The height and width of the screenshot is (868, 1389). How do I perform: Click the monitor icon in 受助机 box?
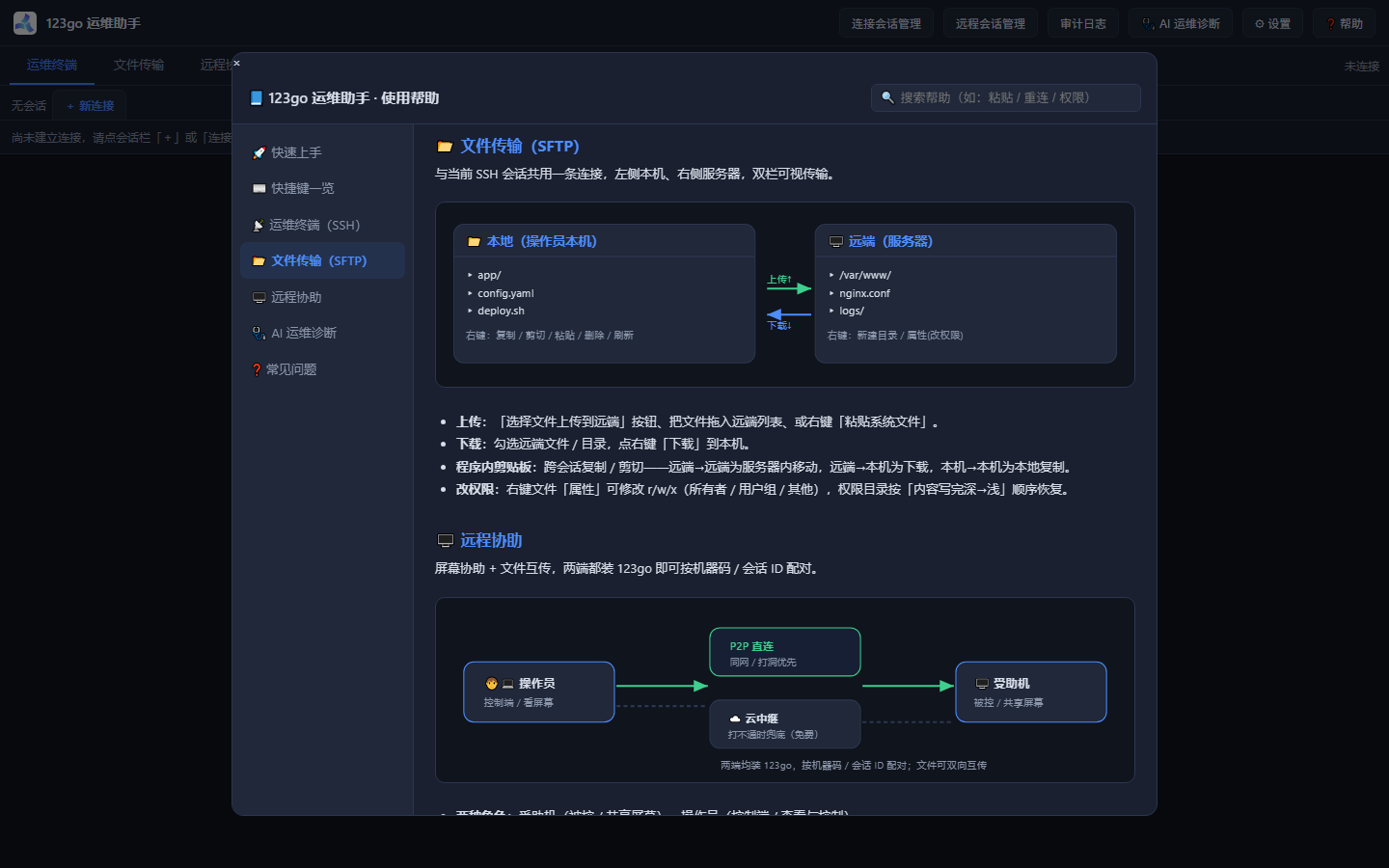pyautogui.click(x=982, y=684)
